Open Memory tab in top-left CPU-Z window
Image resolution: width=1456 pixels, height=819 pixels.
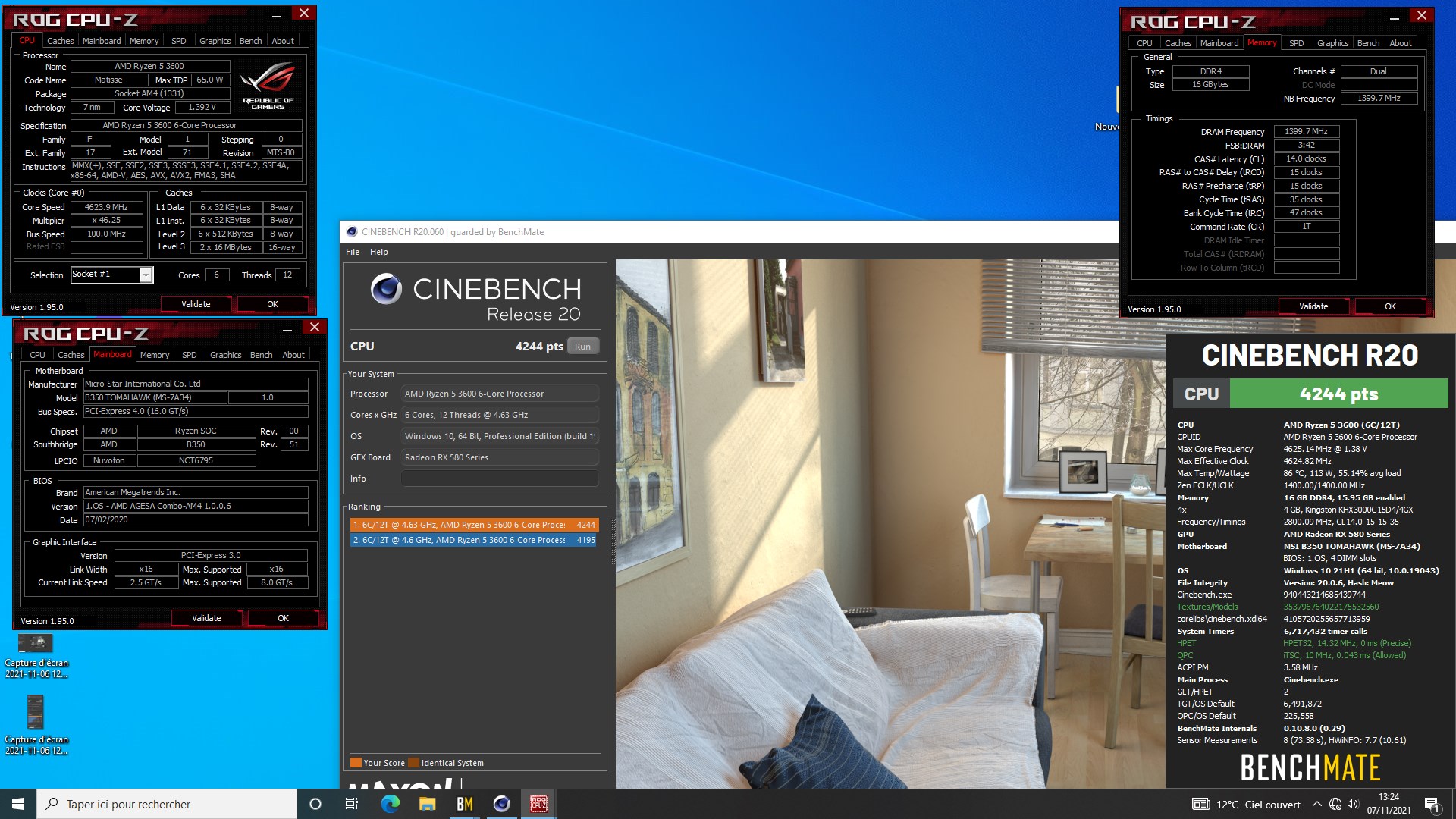tap(144, 41)
